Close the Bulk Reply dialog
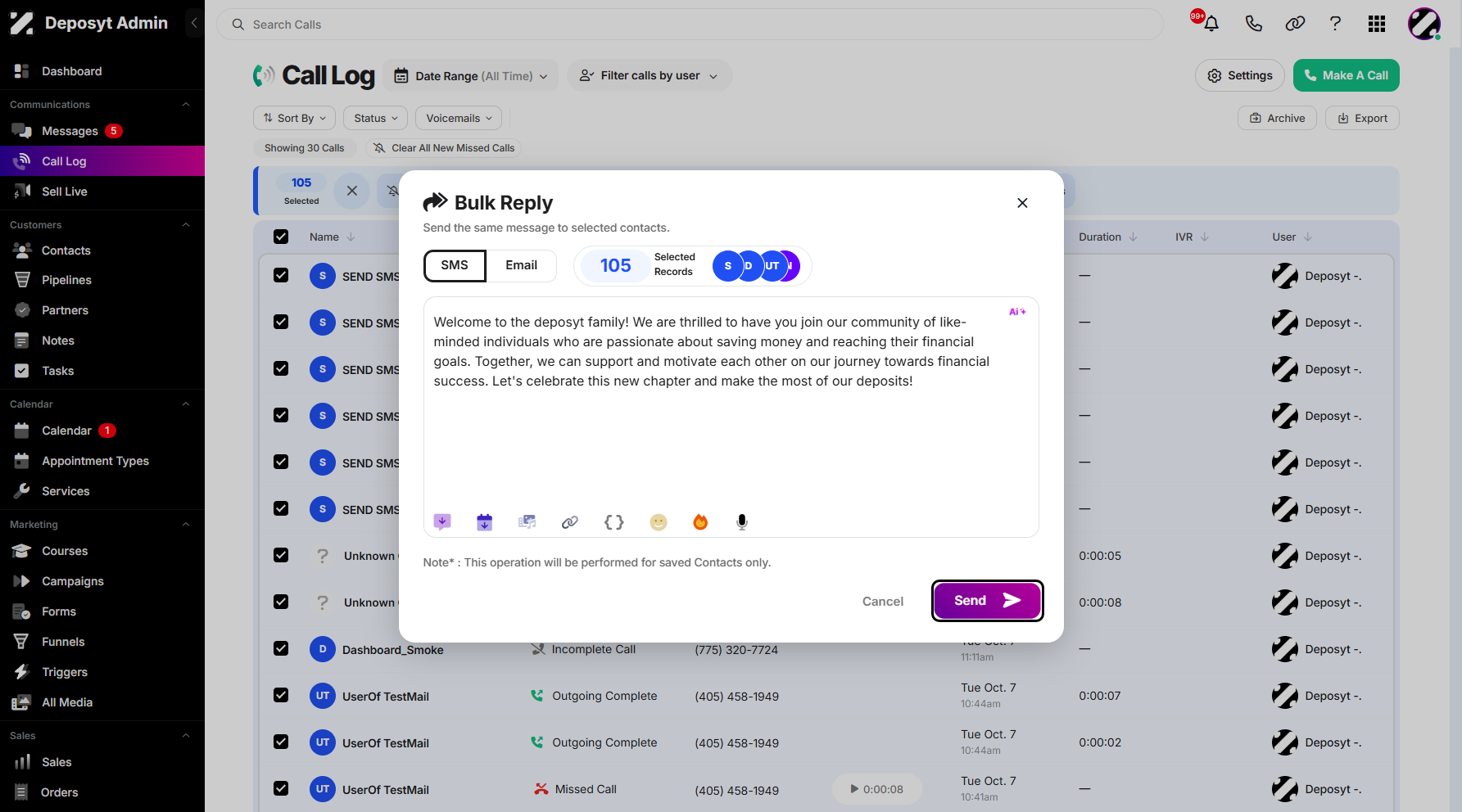 pyautogui.click(x=1022, y=203)
